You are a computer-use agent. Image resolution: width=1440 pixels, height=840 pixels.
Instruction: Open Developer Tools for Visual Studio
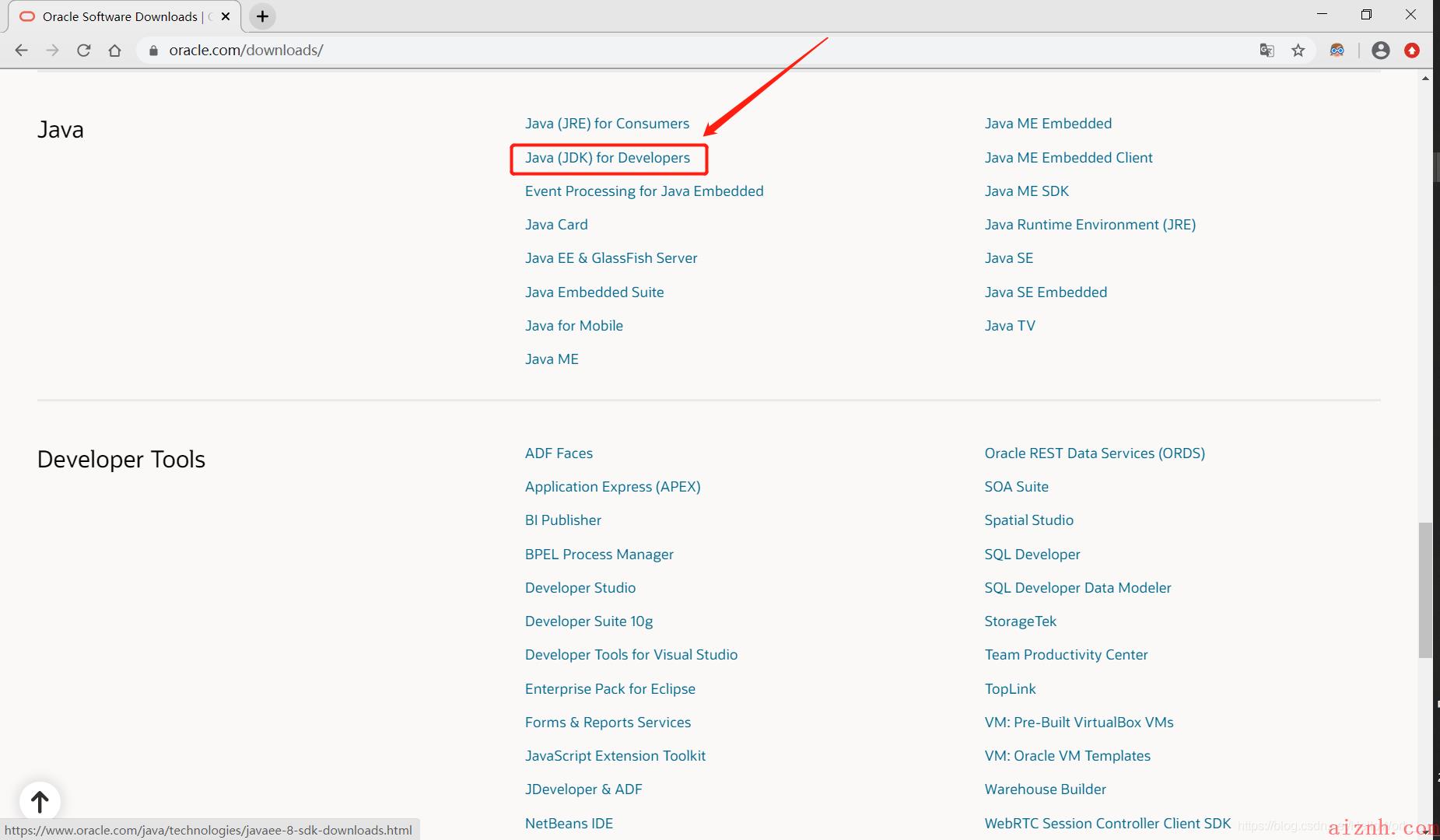pos(631,655)
